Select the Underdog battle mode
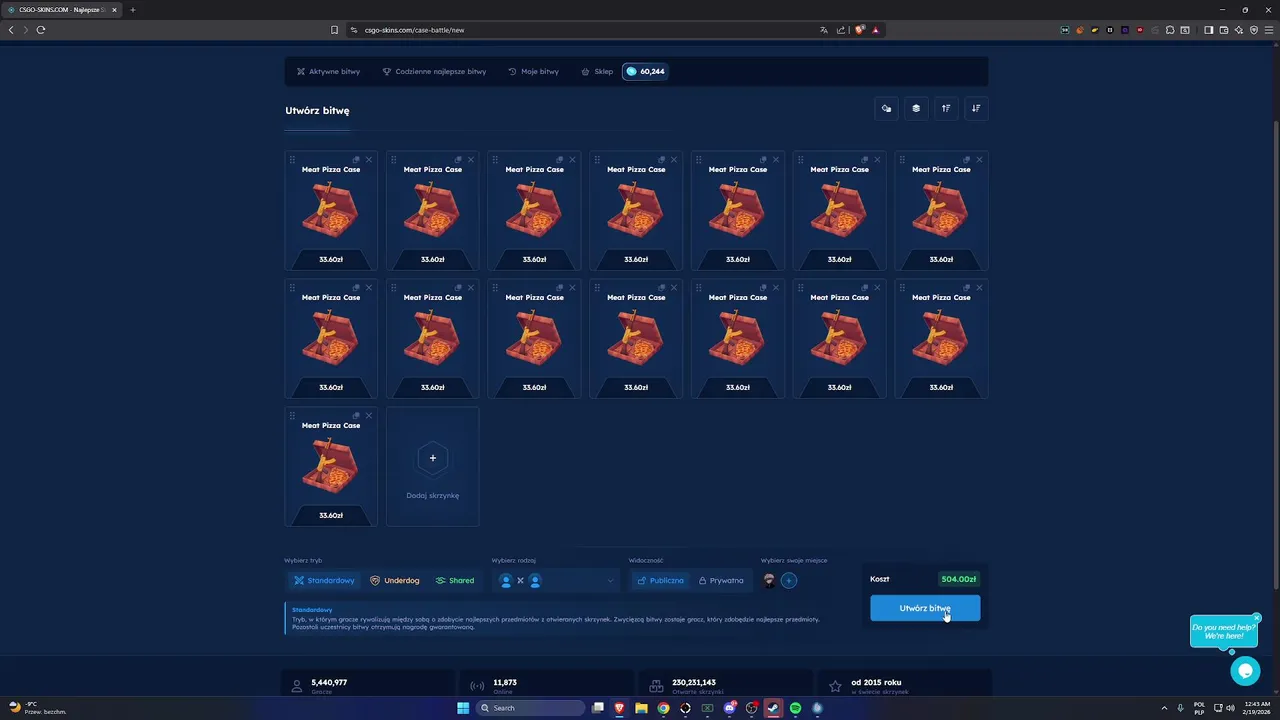This screenshot has width=1280, height=720. [394, 581]
